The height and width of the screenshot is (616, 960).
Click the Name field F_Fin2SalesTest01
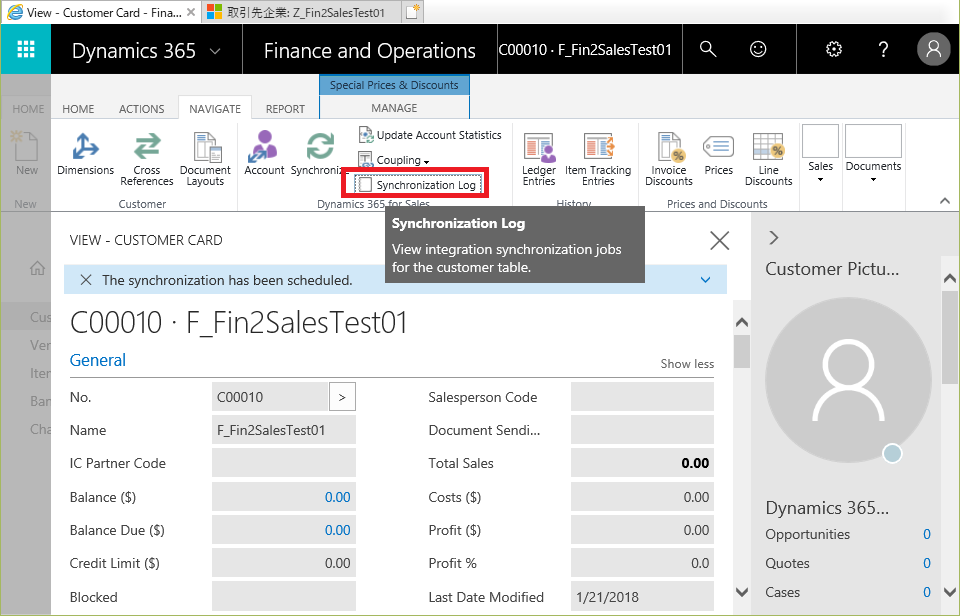[x=284, y=430]
